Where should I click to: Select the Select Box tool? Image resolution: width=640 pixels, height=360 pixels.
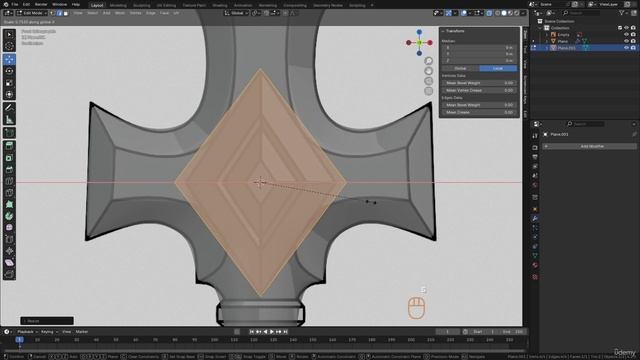[9, 35]
